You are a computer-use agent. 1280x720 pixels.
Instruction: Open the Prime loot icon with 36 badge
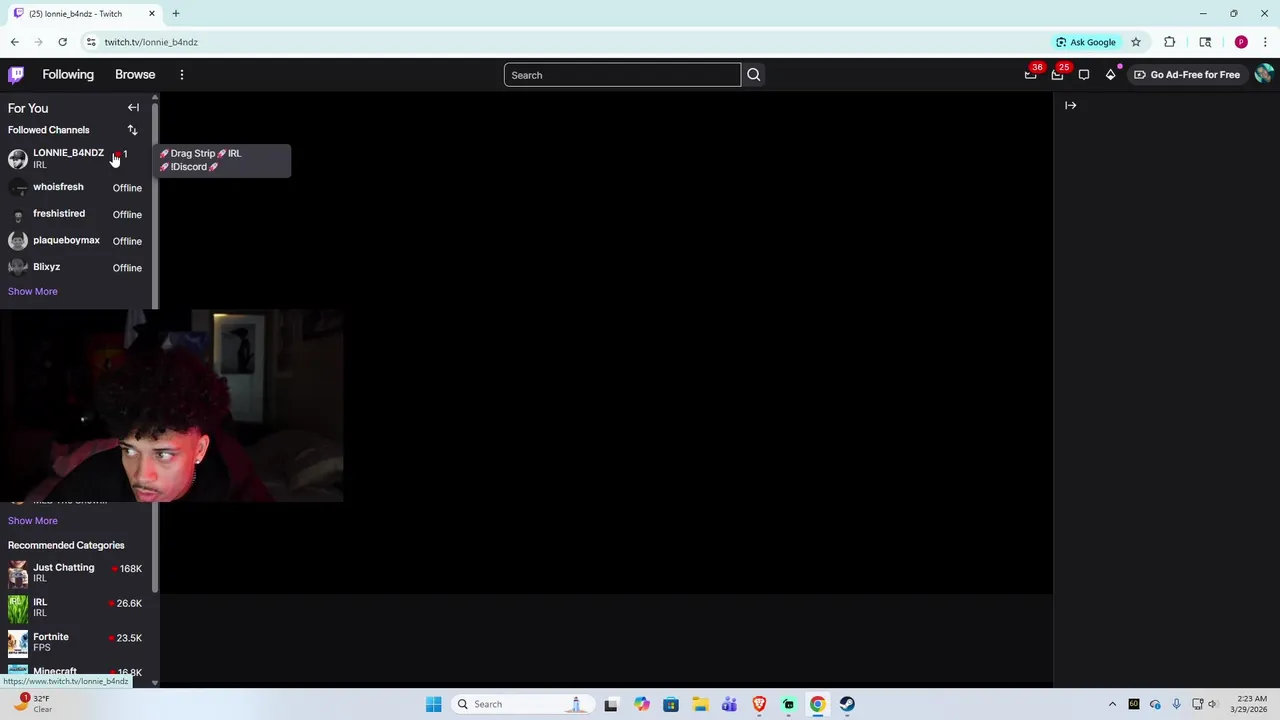click(1031, 75)
